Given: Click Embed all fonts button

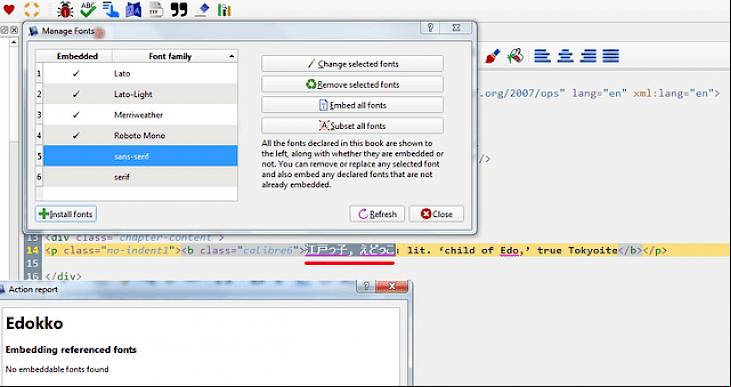Looking at the screenshot, I should point(352,105).
